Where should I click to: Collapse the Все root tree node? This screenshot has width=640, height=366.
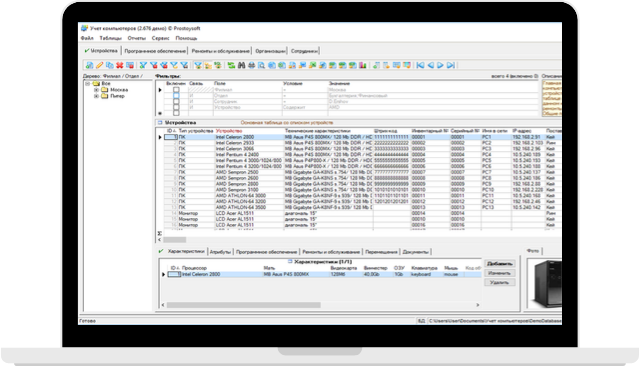pyautogui.click(x=87, y=83)
